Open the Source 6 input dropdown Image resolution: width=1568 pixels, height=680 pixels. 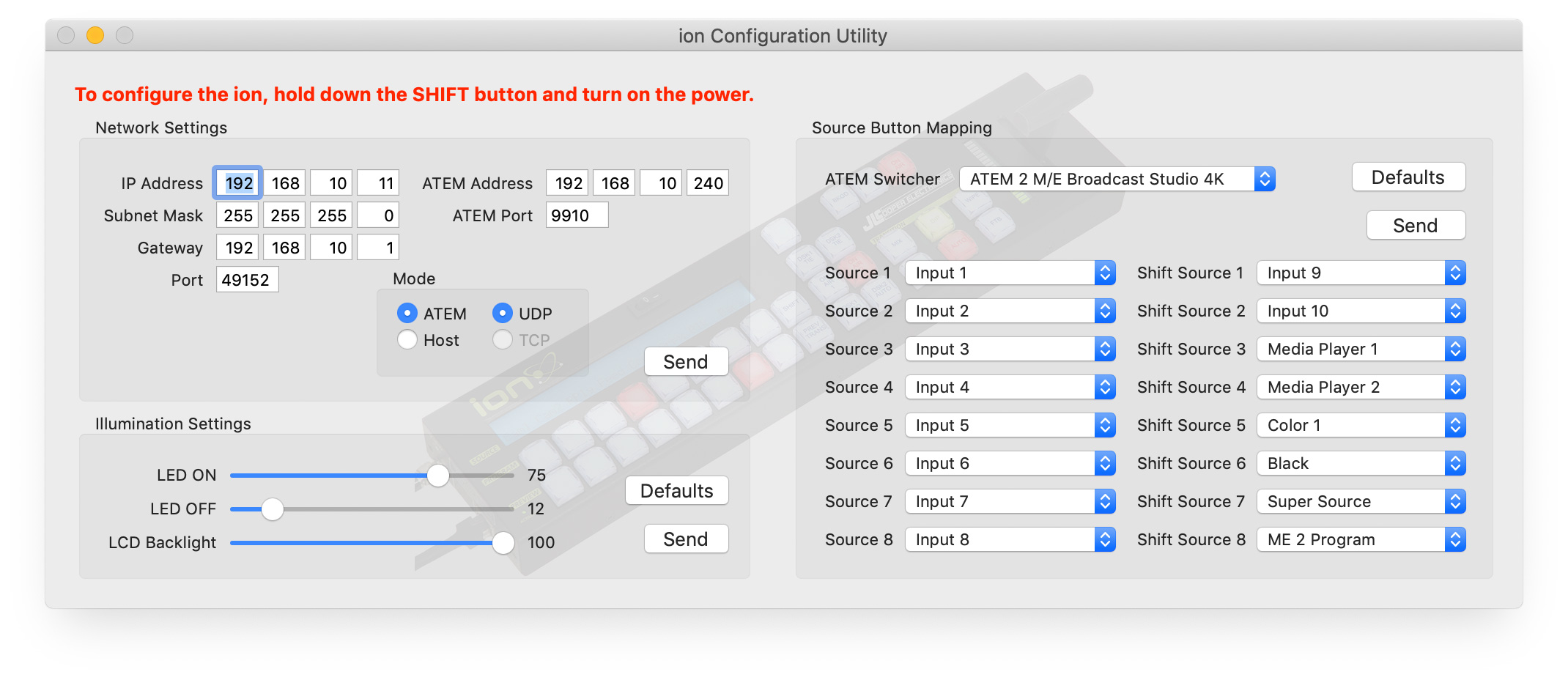tap(1010, 463)
